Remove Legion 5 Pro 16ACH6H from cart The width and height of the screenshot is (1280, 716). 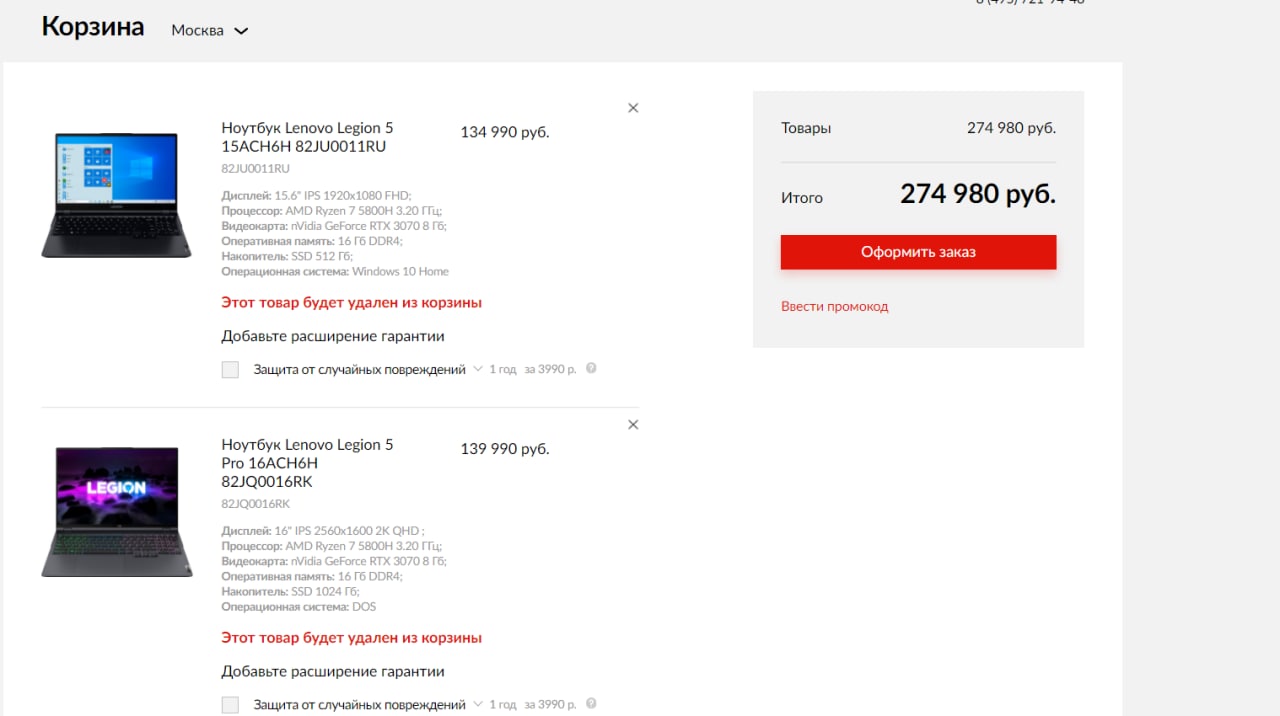633,425
